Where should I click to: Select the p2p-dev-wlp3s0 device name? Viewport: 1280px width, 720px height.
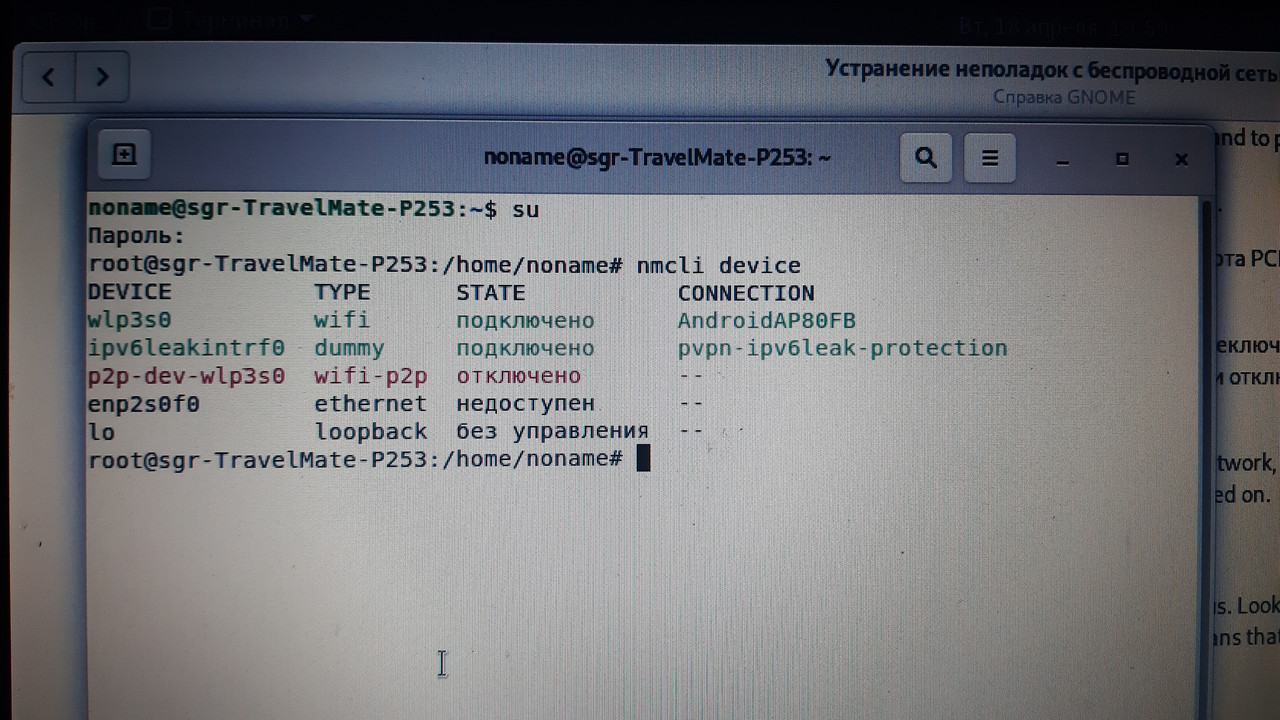point(187,376)
